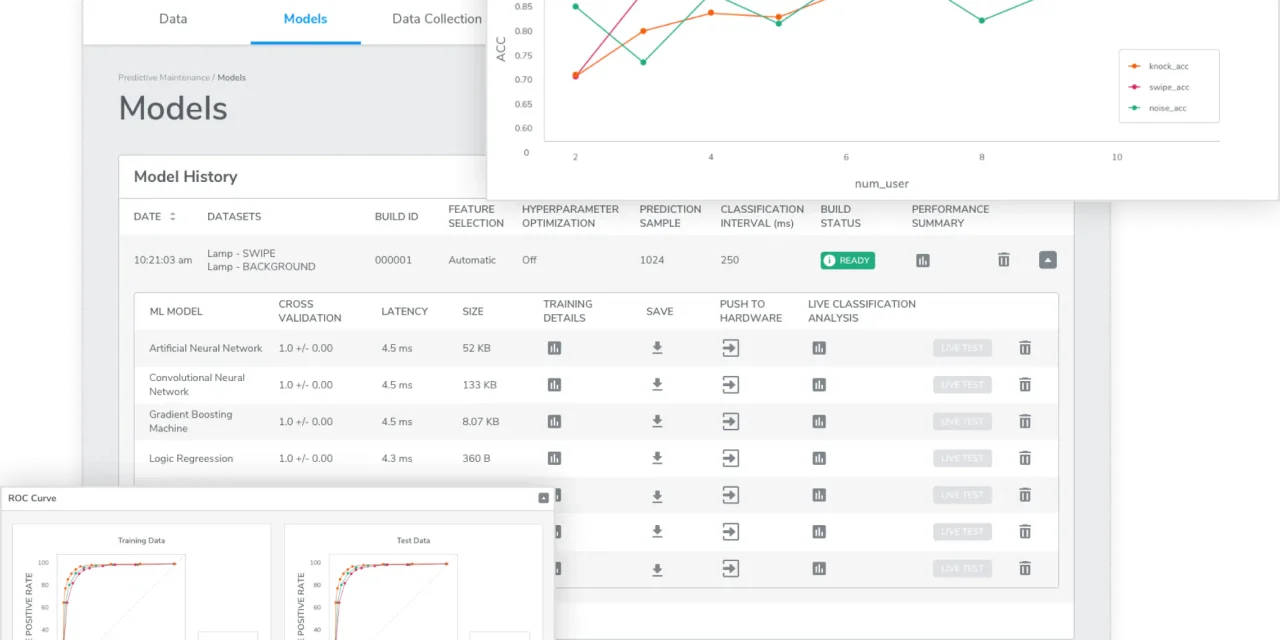Viewport: 1280px width, 640px height.
Task: Toggle swipe_acc series in chart legend
Action: (x=1159, y=87)
